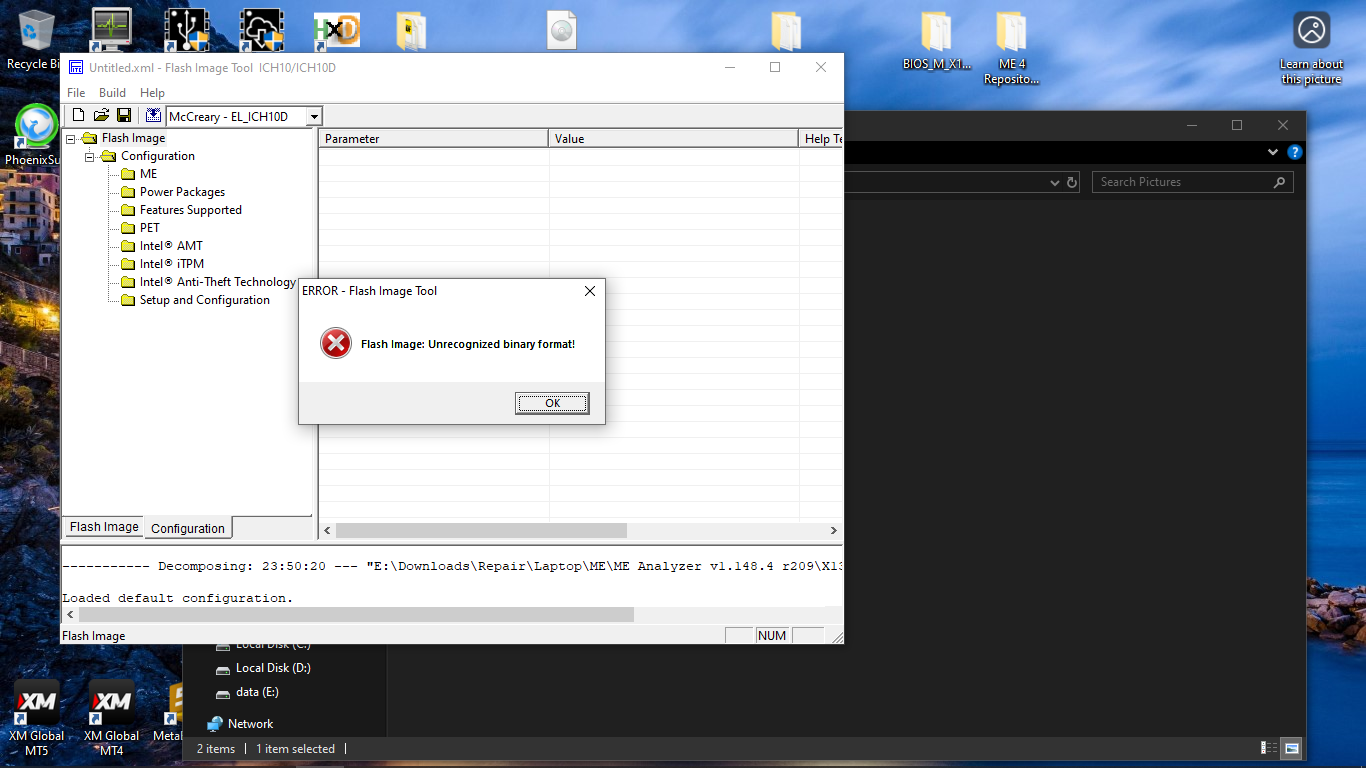The height and width of the screenshot is (768, 1366).
Task: Click the Flash Image root folder icon
Action: pyautogui.click(x=89, y=138)
